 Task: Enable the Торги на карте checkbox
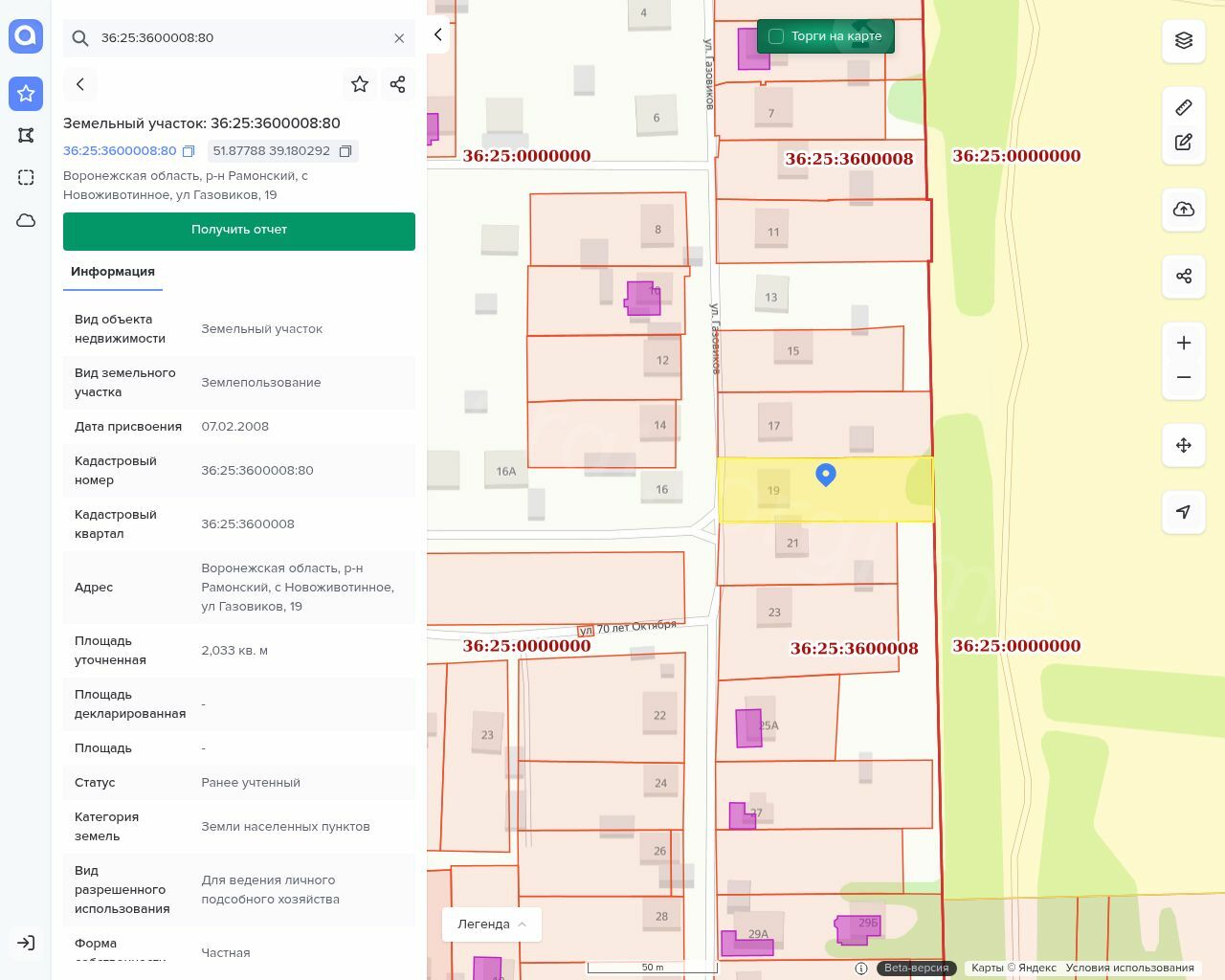pos(776,36)
